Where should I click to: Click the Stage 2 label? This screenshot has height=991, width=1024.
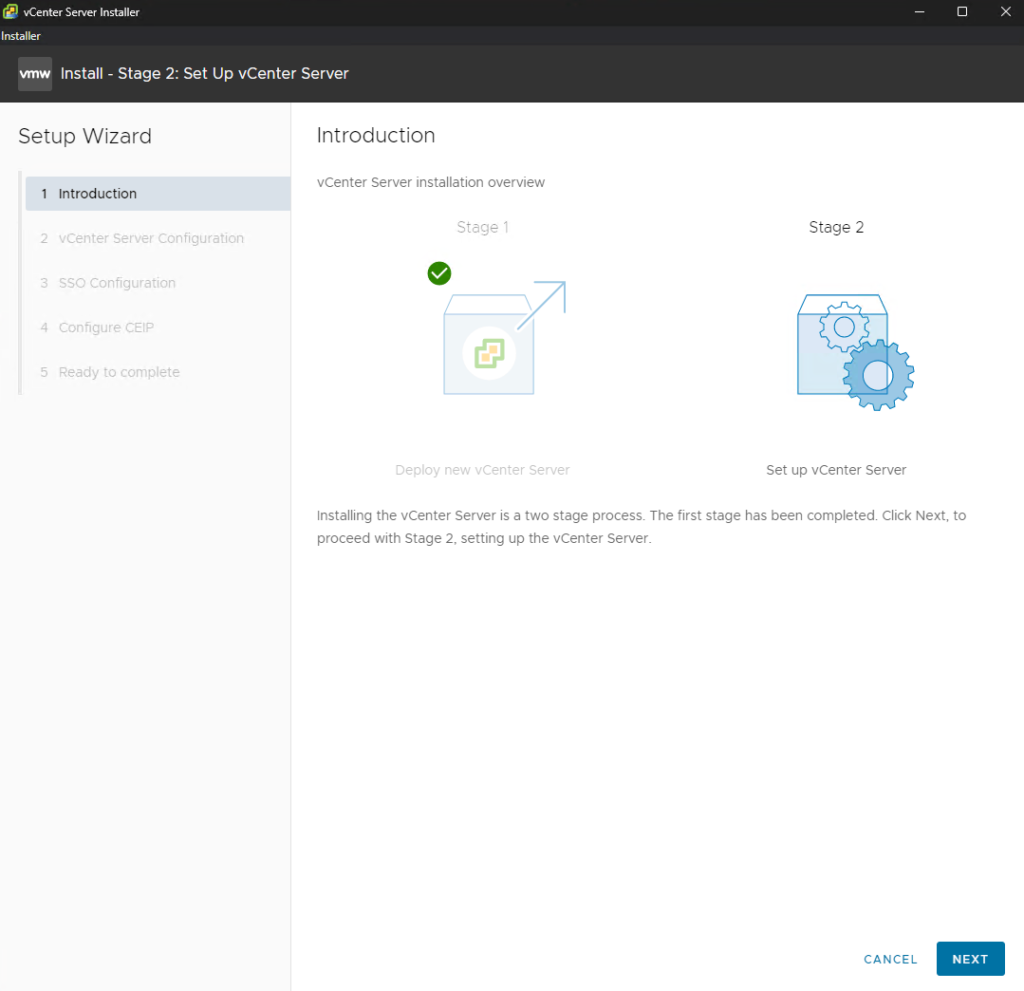pyautogui.click(x=836, y=227)
